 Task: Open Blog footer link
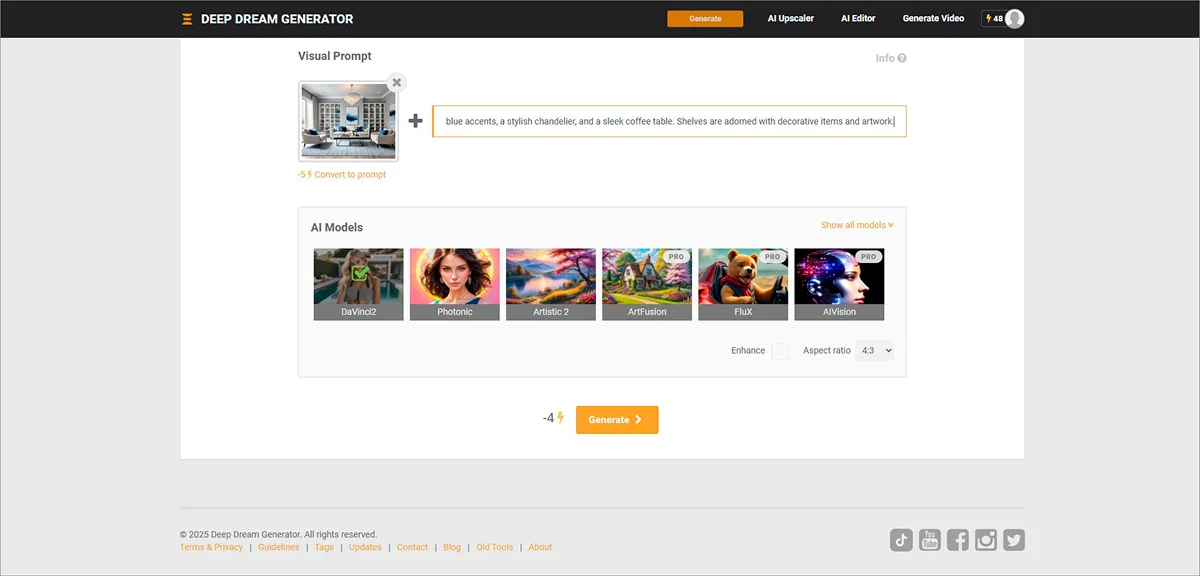coord(452,547)
